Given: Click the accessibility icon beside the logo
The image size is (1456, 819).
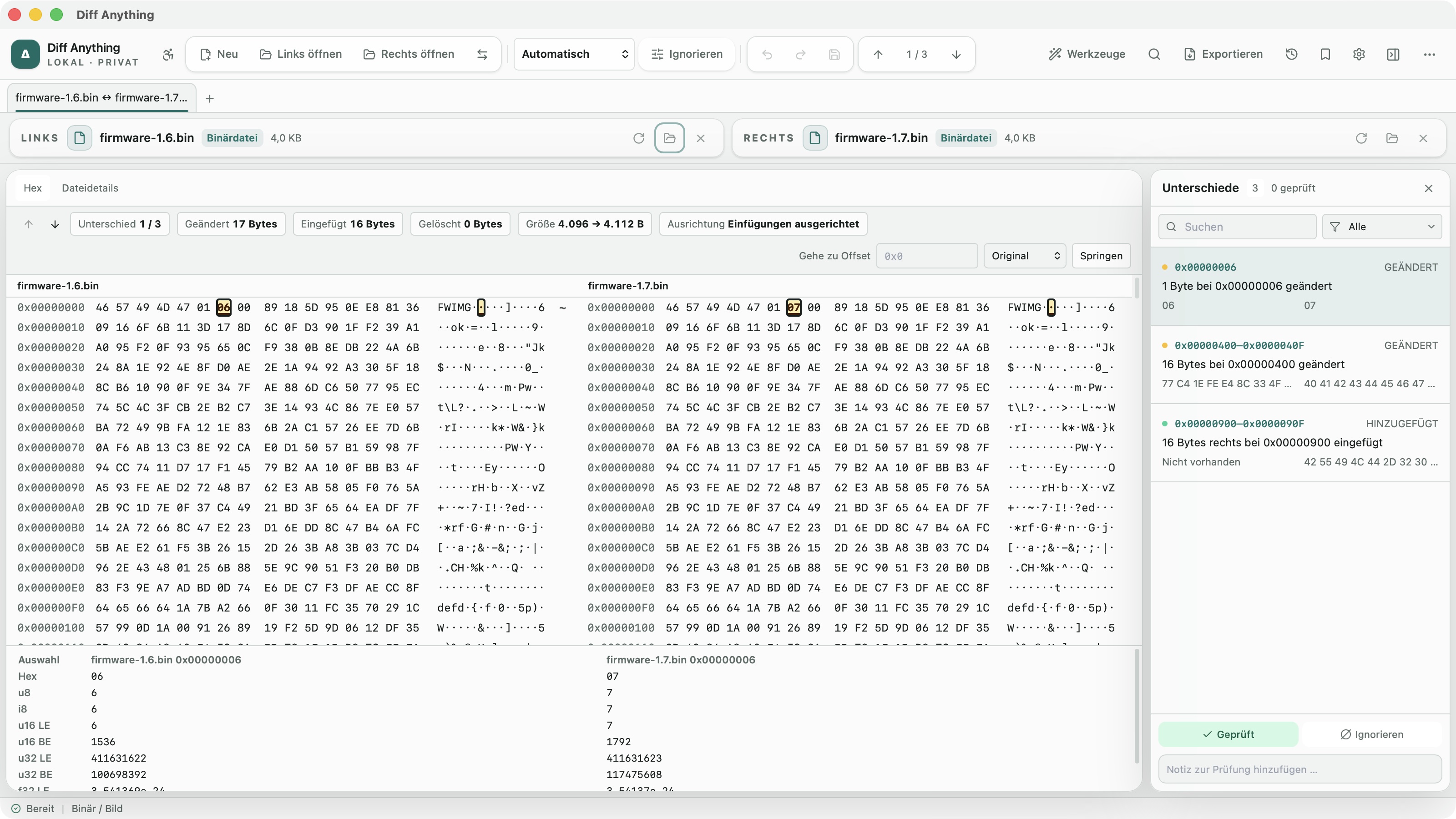Looking at the screenshot, I should point(168,54).
